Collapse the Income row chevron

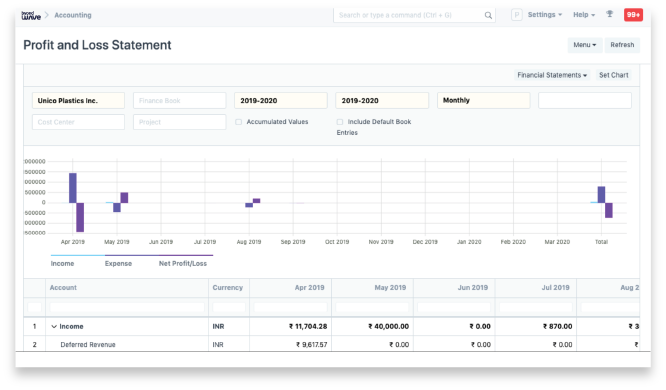point(54,326)
